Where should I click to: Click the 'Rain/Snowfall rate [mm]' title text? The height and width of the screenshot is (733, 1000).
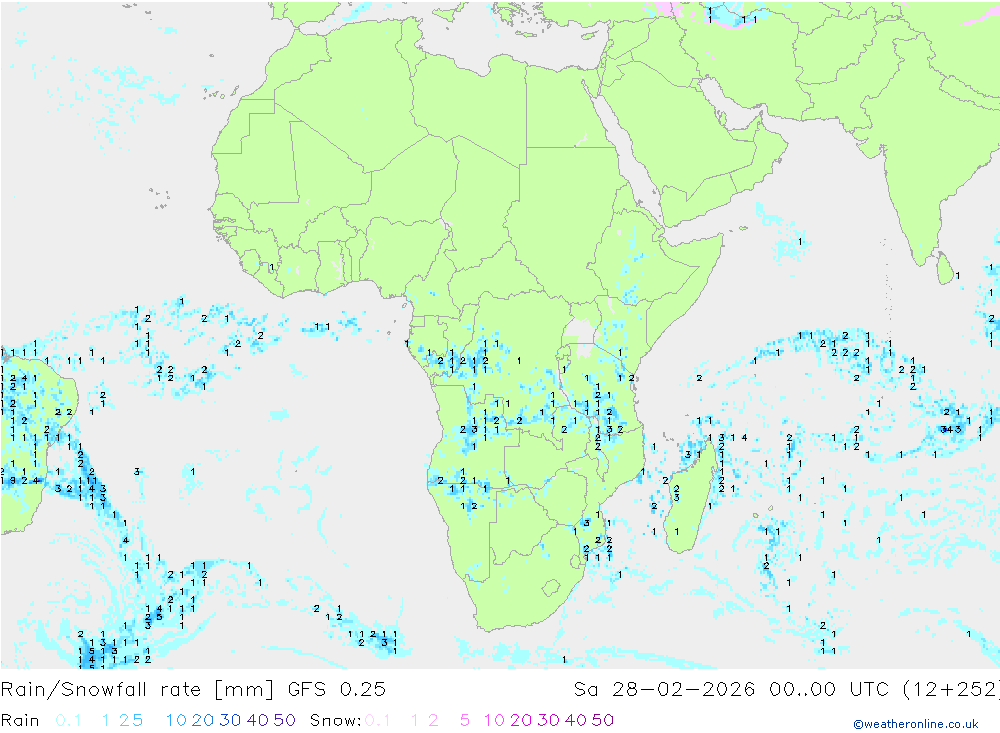click(137, 690)
